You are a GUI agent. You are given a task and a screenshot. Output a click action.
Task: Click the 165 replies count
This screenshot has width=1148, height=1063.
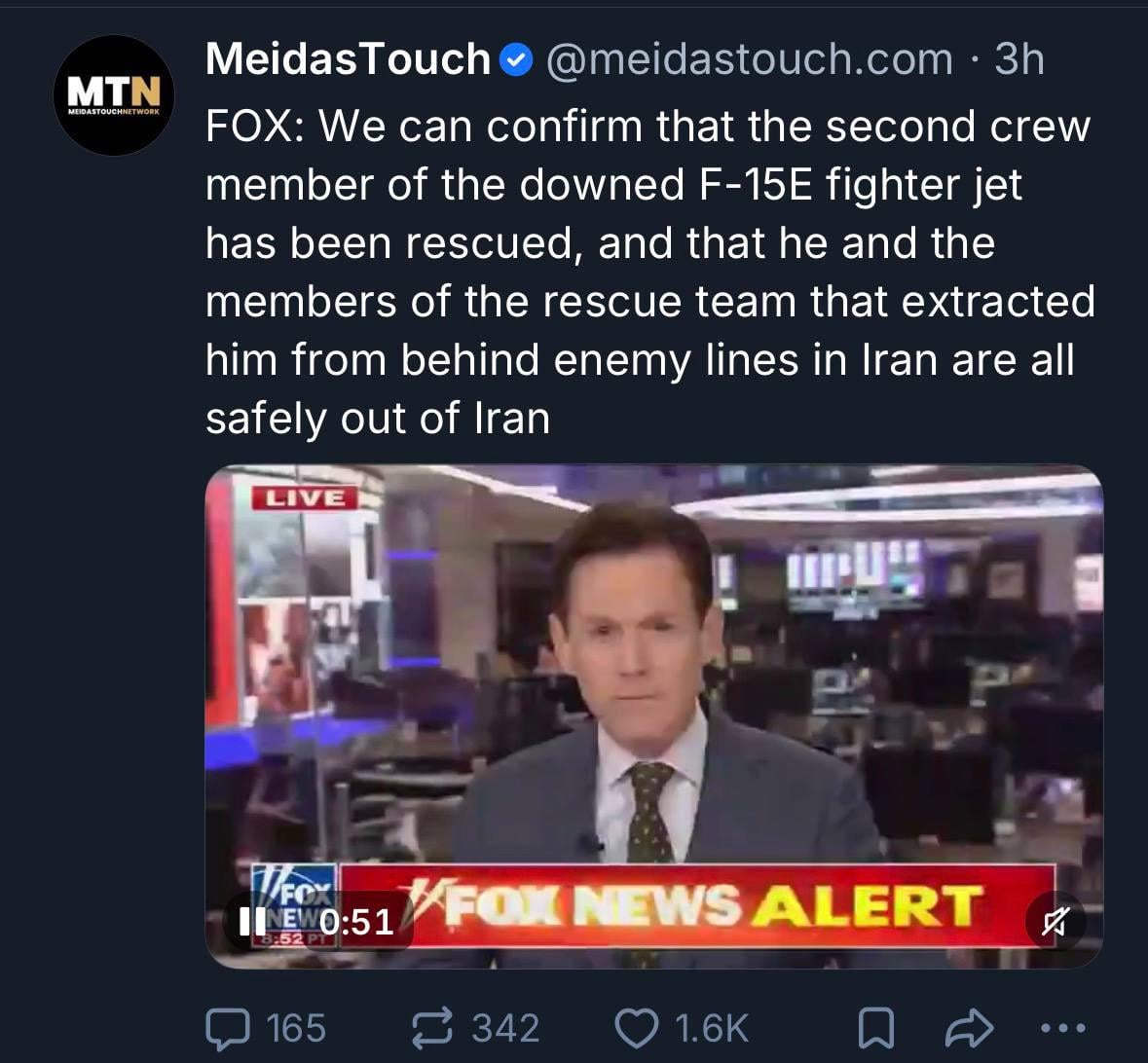coord(296,1029)
